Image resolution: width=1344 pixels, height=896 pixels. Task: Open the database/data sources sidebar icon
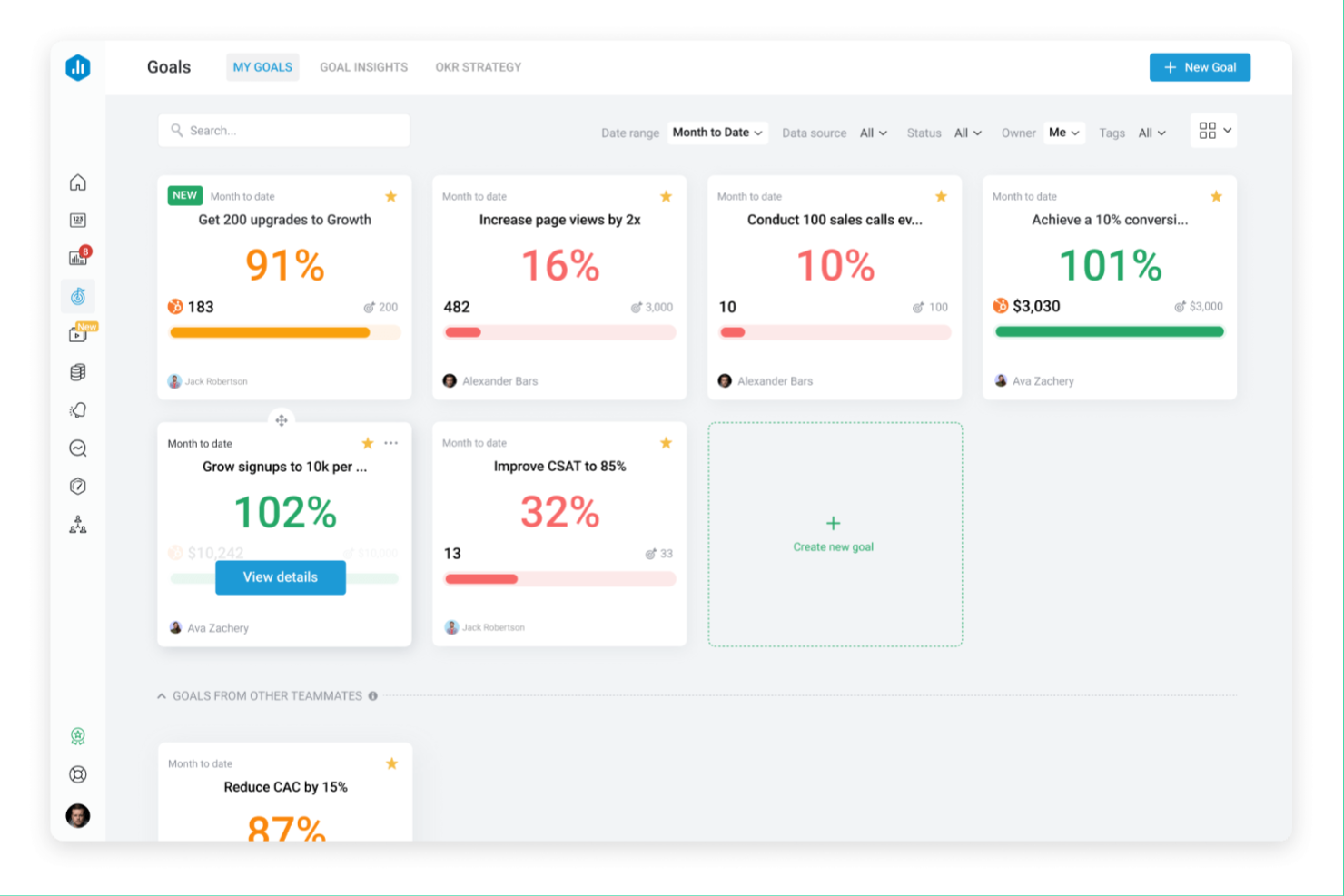coord(78,370)
